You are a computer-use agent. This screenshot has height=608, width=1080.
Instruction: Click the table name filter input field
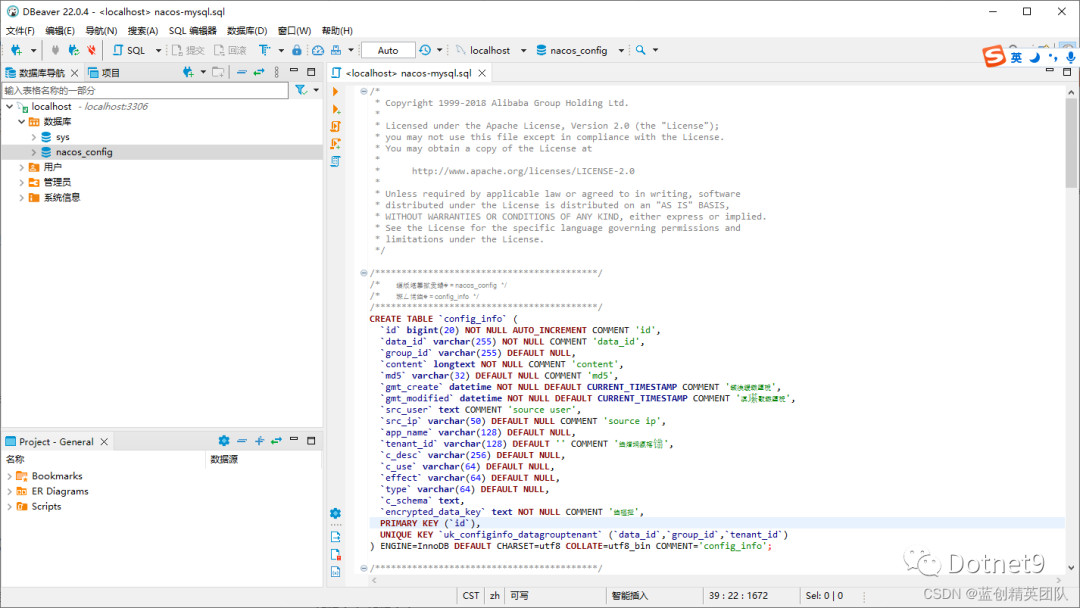[145, 90]
